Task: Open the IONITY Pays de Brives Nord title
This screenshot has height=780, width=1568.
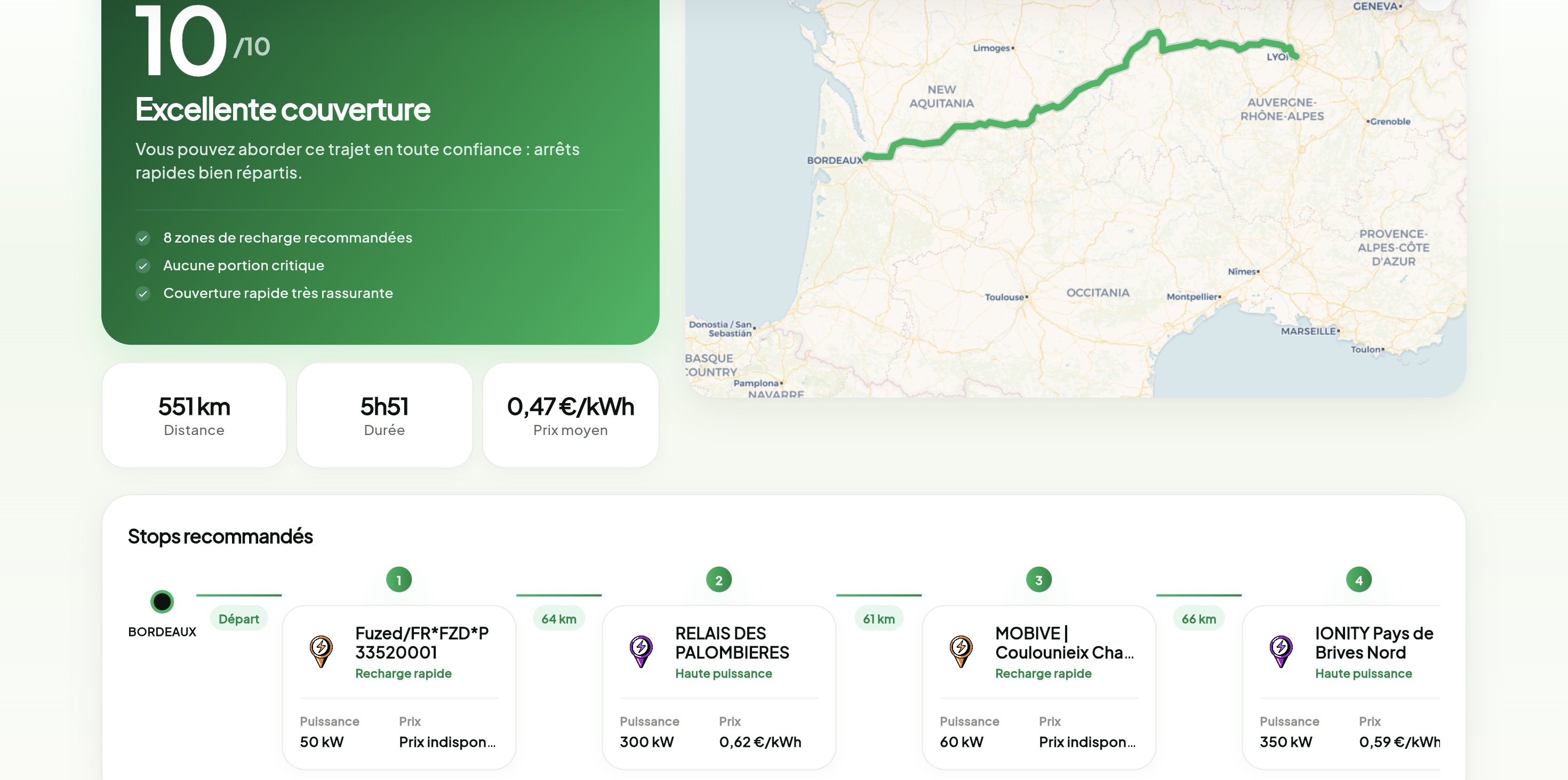Action: pos(1374,642)
